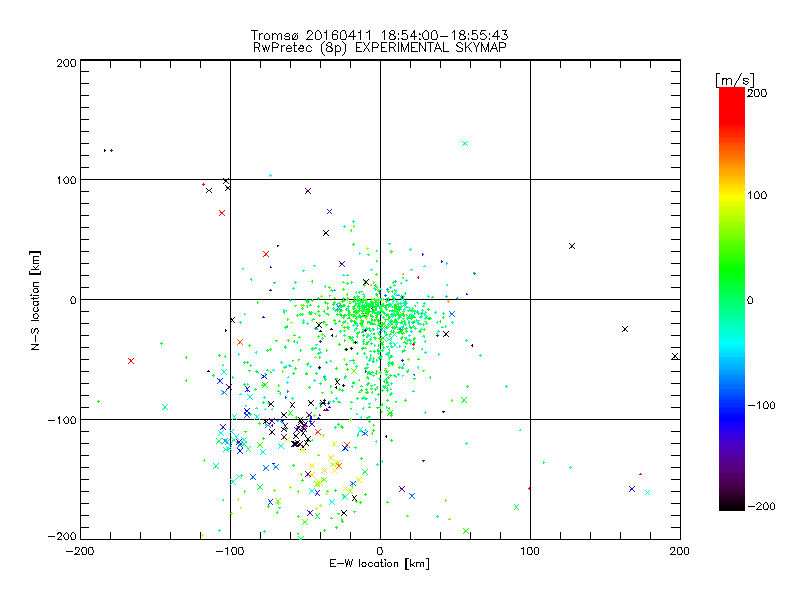
Task: Select the subtitle 'RwPretec (8p) EXPERIMENTAL SKYMAP'
Action: 380,47
